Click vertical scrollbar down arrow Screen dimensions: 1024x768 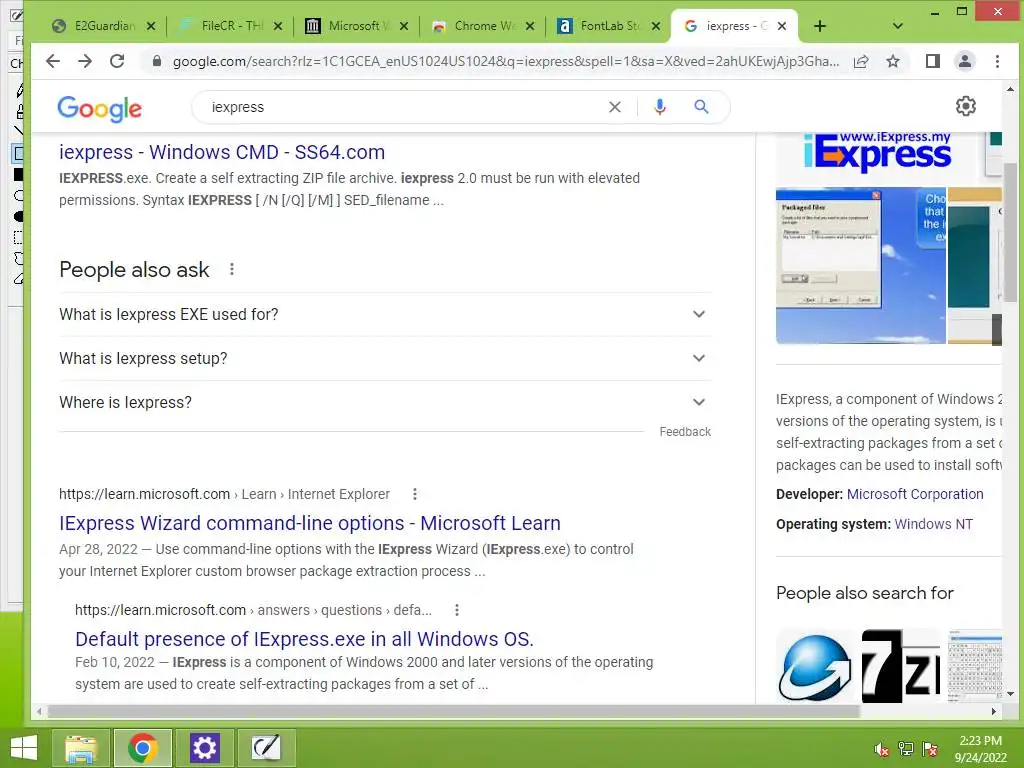coord(1010,694)
